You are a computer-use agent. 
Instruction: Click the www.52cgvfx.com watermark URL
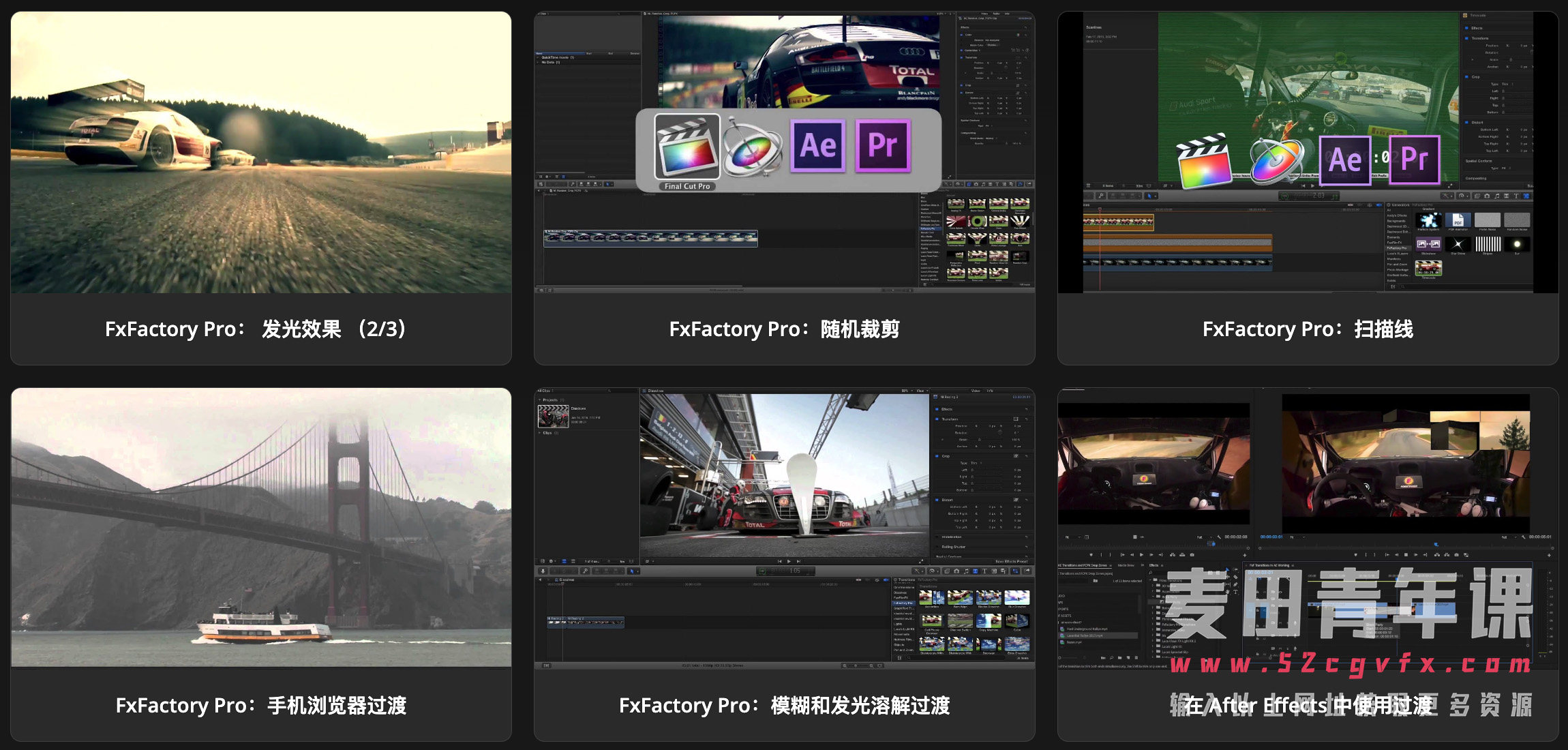pos(1350,664)
